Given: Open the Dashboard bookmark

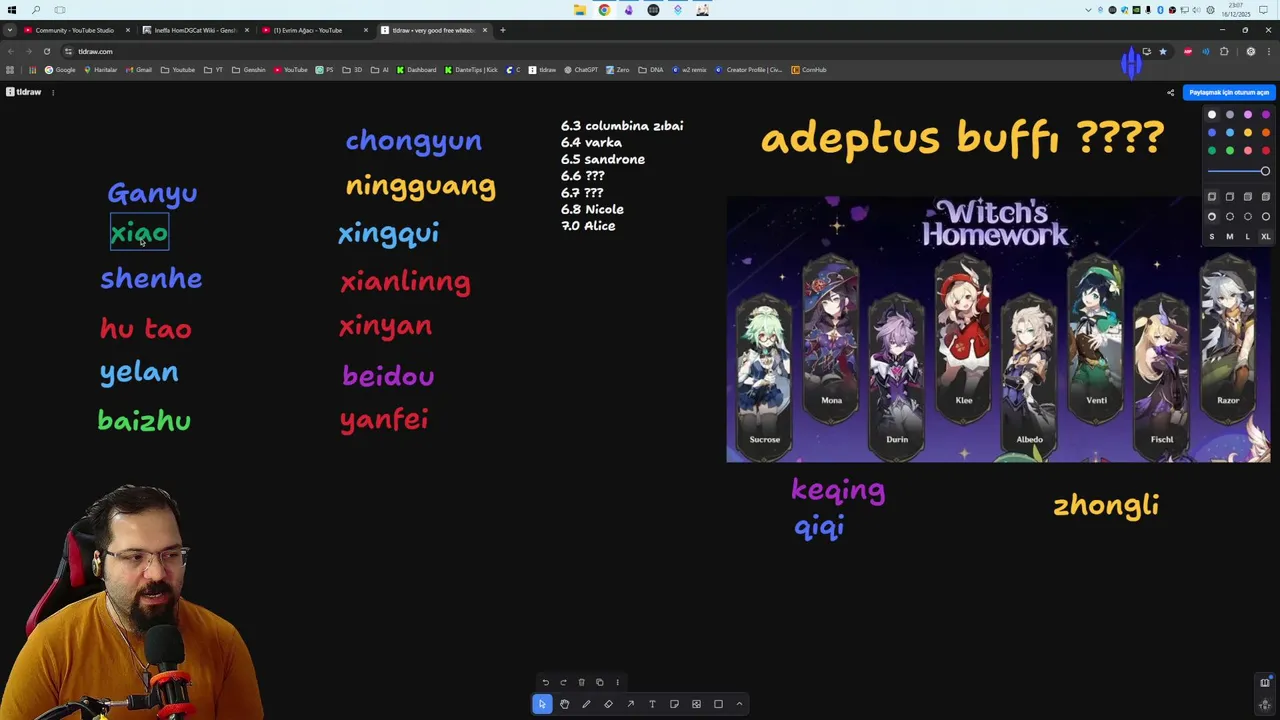Looking at the screenshot, I should (x=416, y=70).
